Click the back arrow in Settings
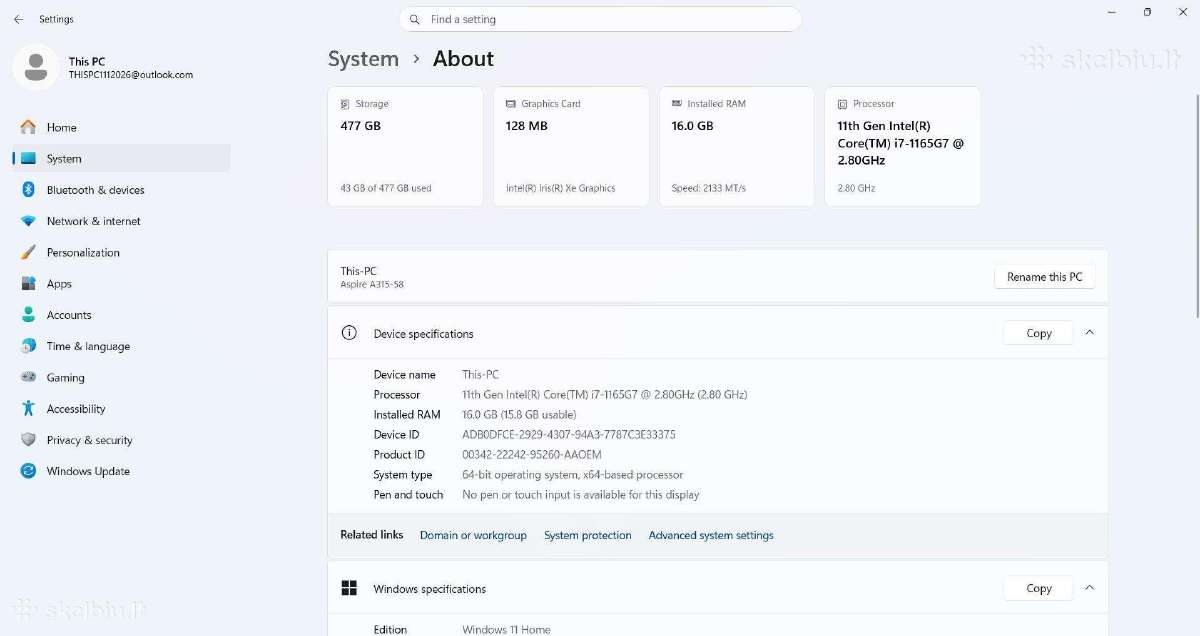Image resolution: width=1200 pixels, height=636 pixels. pos(18,19)
